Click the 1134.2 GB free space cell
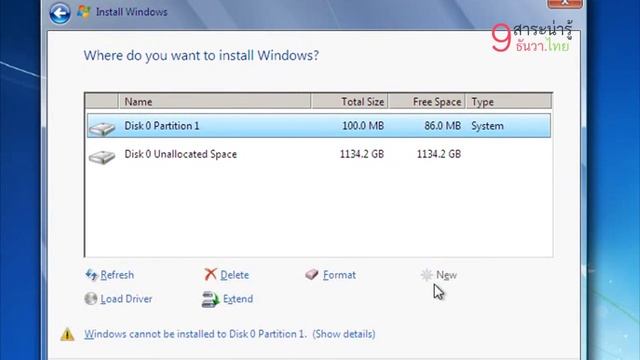This screenshot has width=640, height=360. (439, 154)
